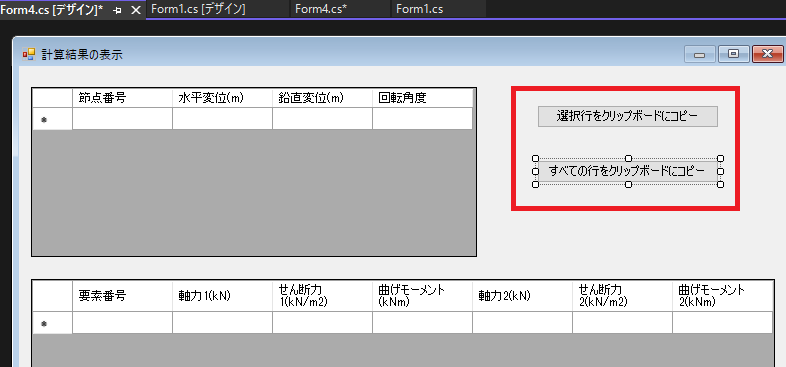This screenshot has height=367, width=786.
Task: Click new-row asterisk in upper grid
Action: (x=44, y=120)
